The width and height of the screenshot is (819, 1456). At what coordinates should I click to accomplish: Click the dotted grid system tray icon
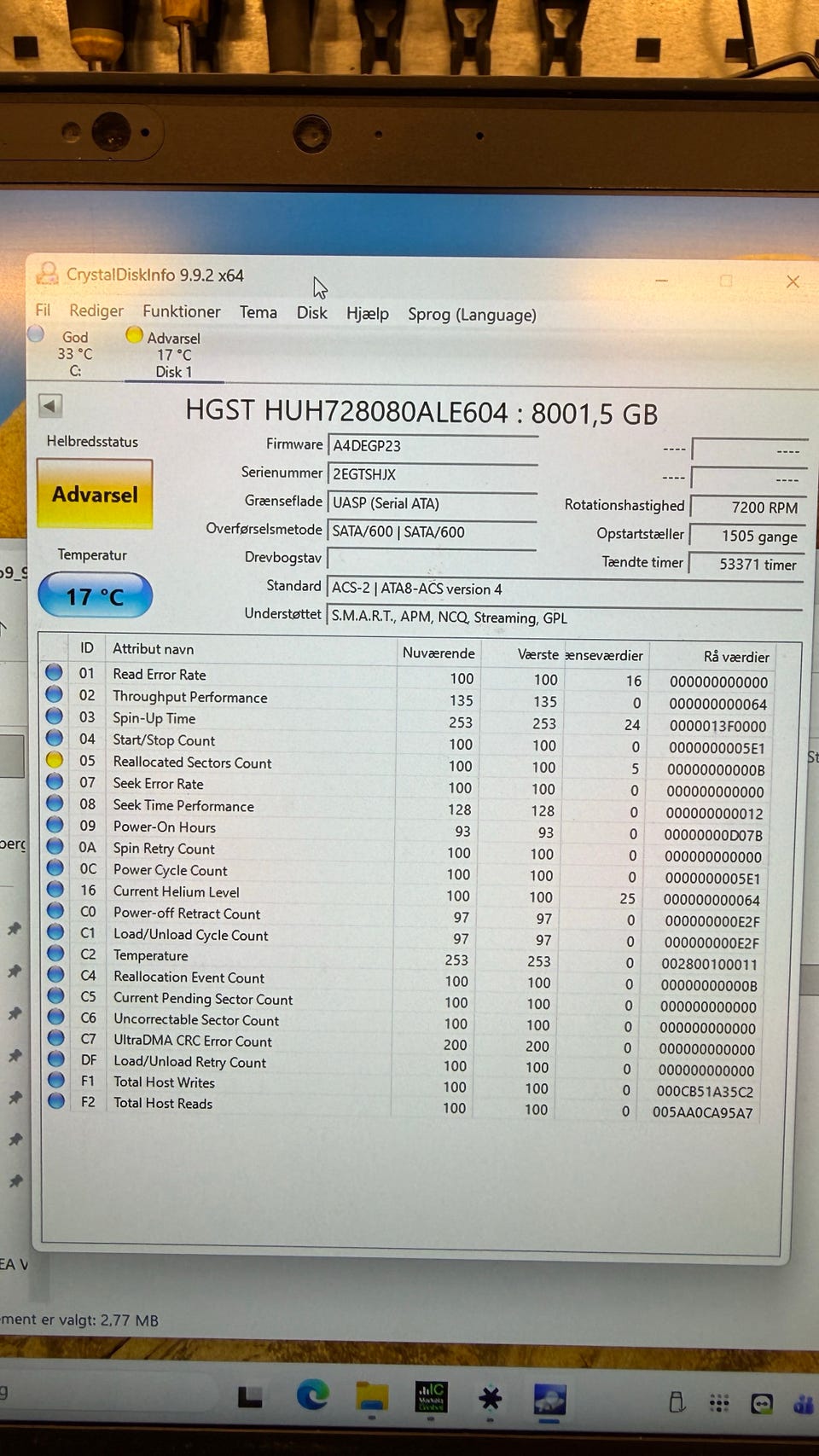pyautogui.click(x=719, y=1403)
